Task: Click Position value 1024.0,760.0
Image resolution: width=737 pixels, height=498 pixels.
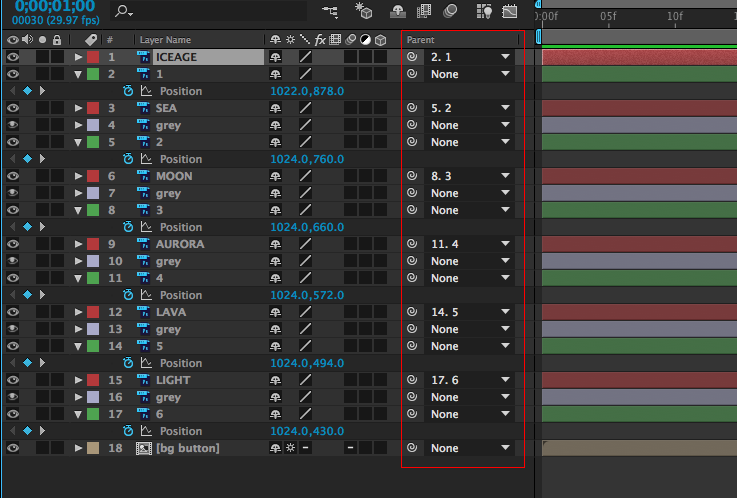Action: point(307,159)
